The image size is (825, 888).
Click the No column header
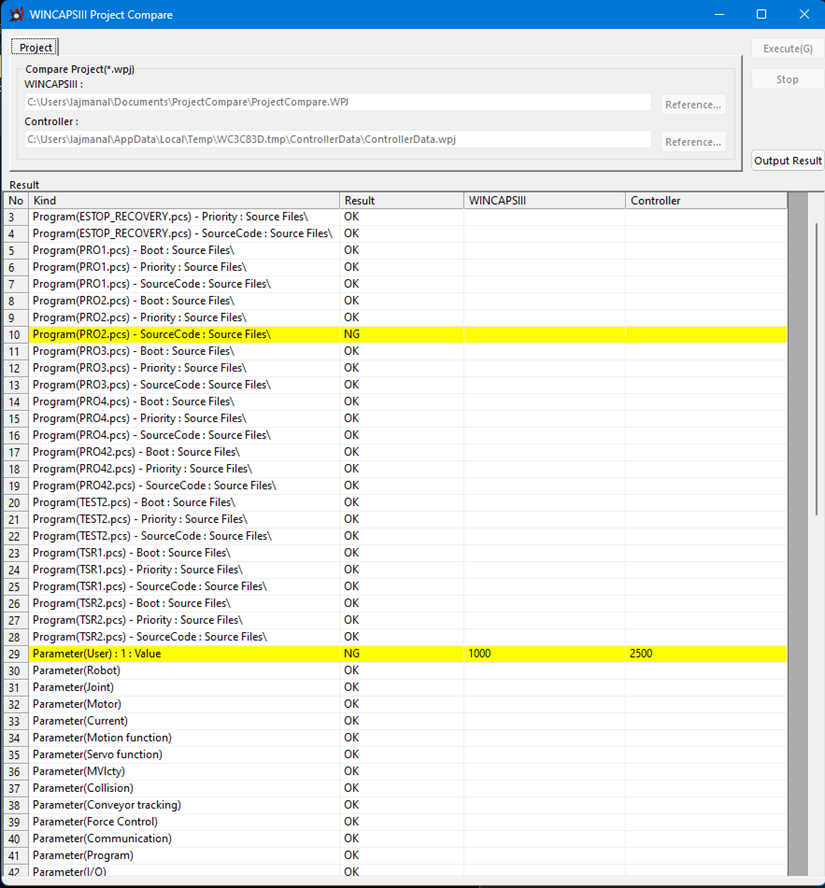[x=16, y=200]
